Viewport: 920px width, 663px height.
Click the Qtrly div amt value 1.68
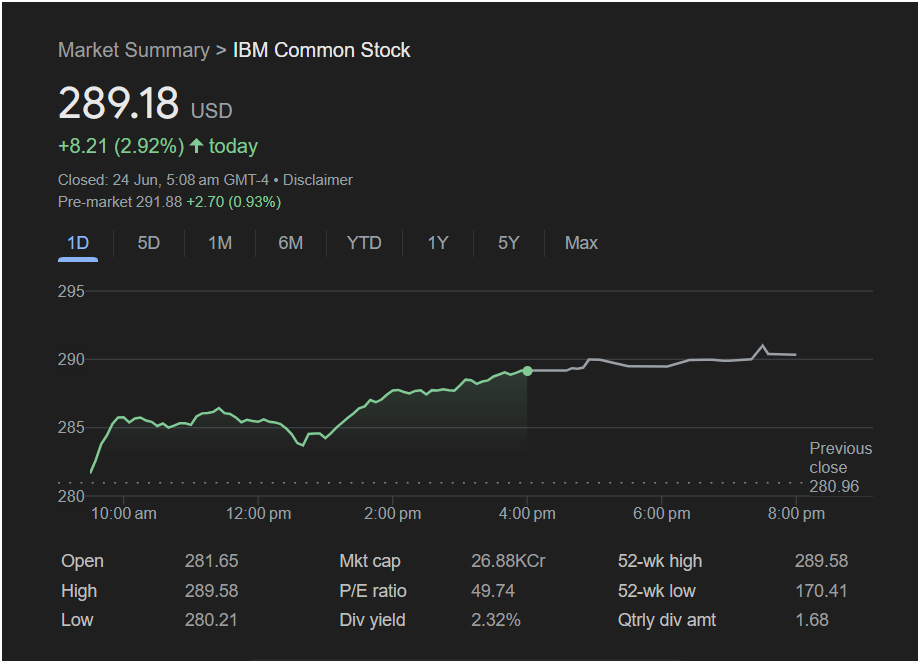pyautogui.click(x=812, y=620)
